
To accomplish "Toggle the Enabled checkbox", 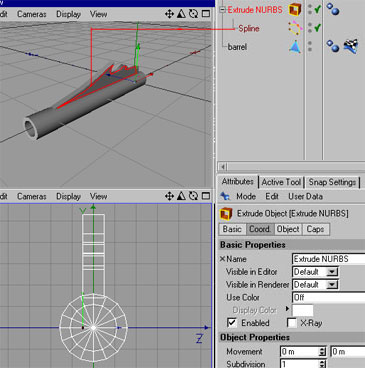I will 232,323.
